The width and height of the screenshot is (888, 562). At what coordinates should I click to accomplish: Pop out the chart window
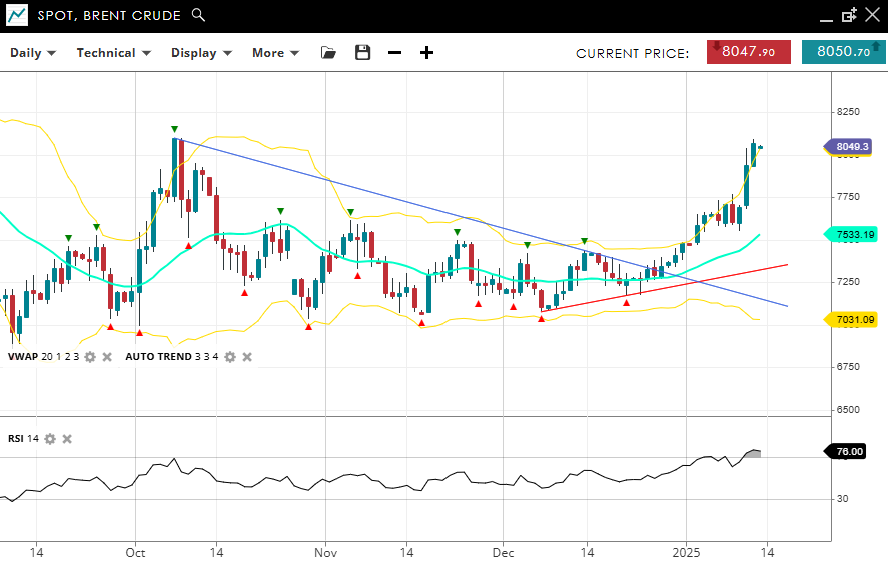849,15
